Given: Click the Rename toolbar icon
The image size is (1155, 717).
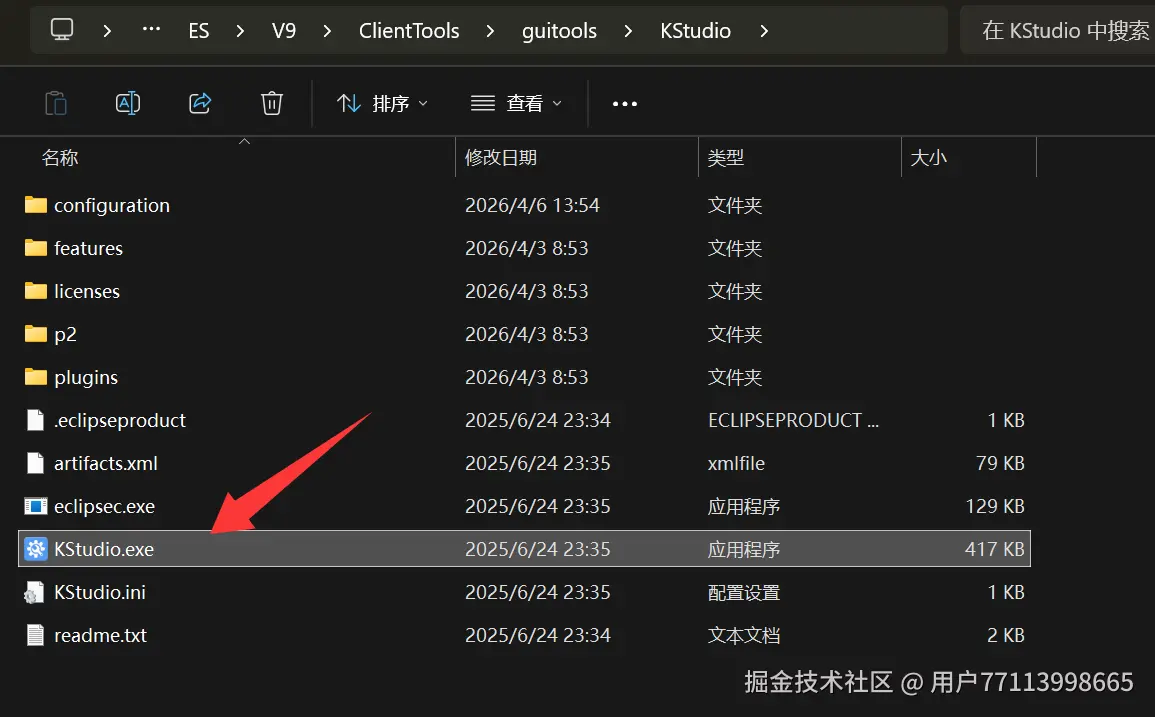Looking at the screenshot, I should coord(128,103).
